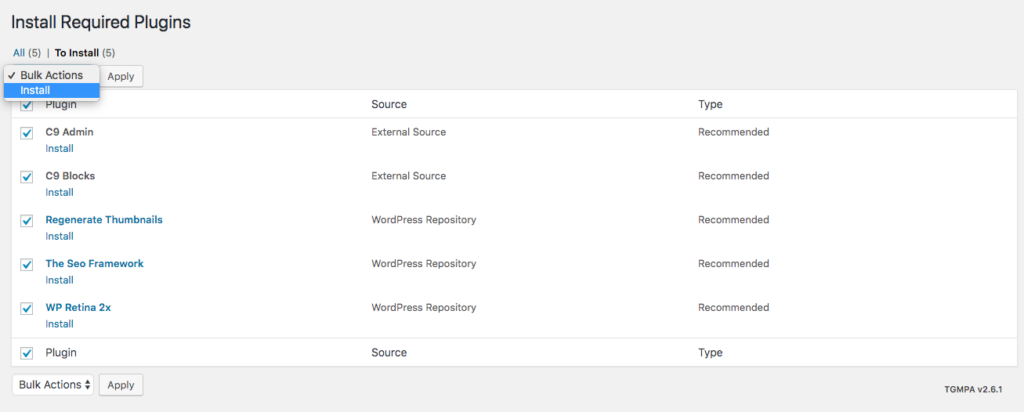Uncheck the C9 Blocks plugin checkbox
This screenshot has height=412, width=1024.
(27, 177)
